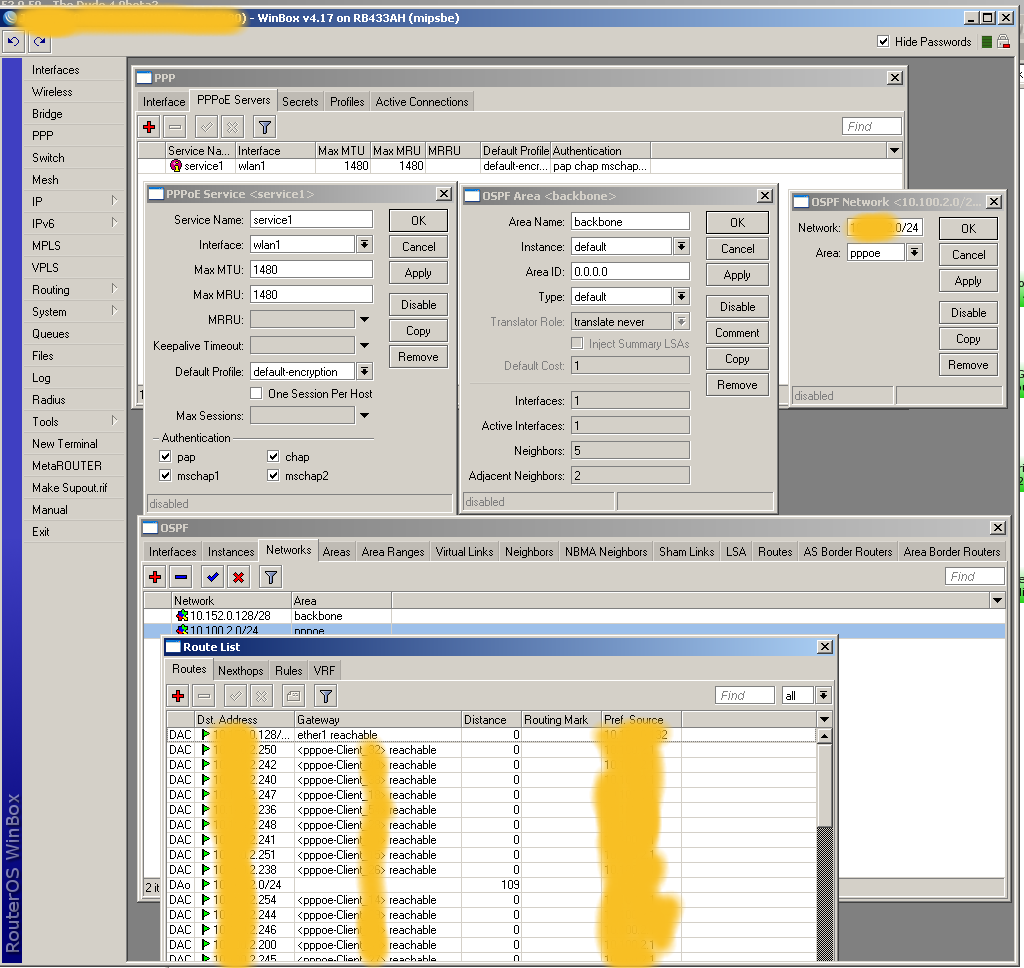Switch to Active Connections tab in PPP
Viewport: 1024px width, 968px height.
[x=421, y=102]
